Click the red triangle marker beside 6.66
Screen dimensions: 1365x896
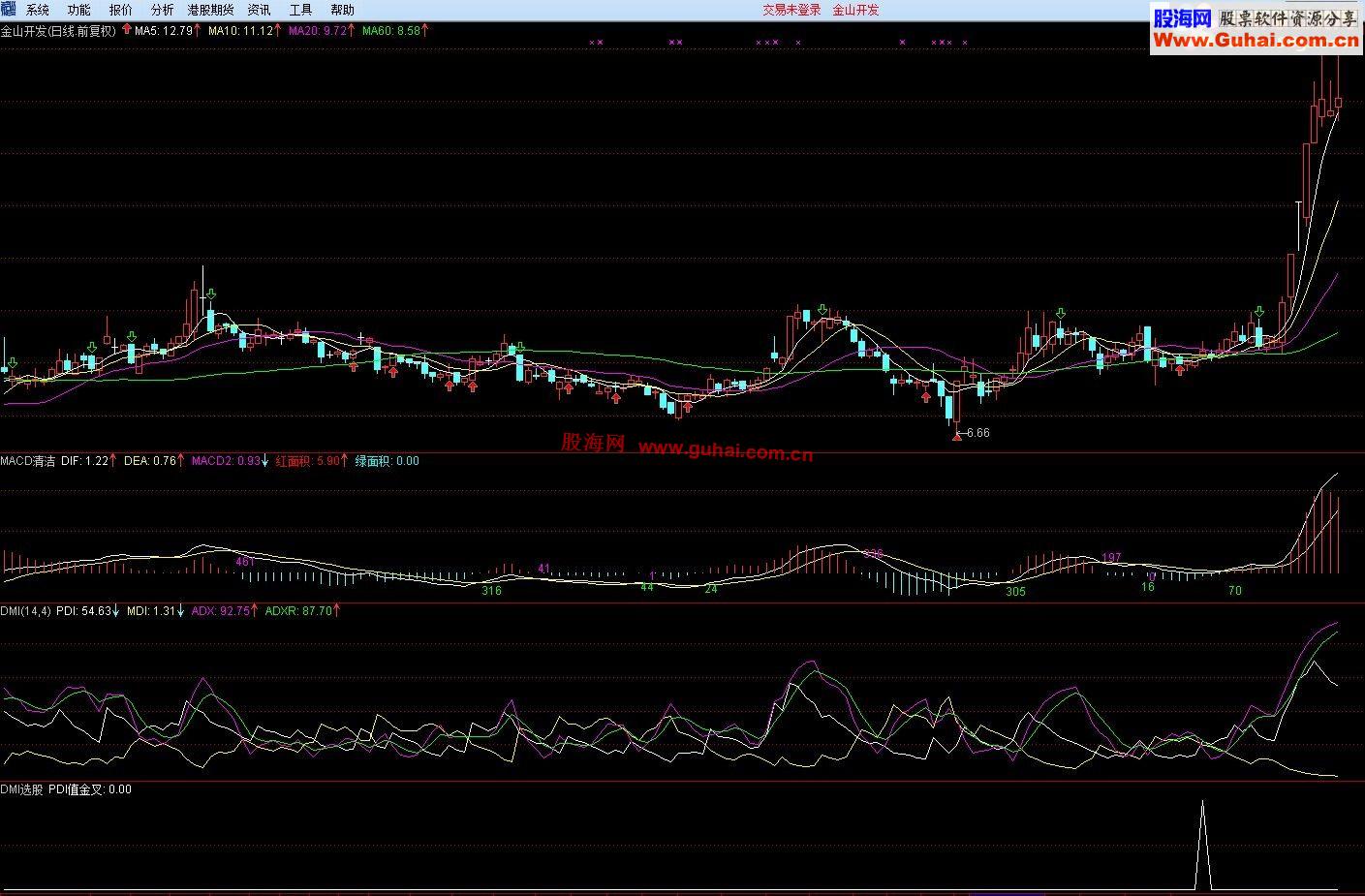point(956,436)
